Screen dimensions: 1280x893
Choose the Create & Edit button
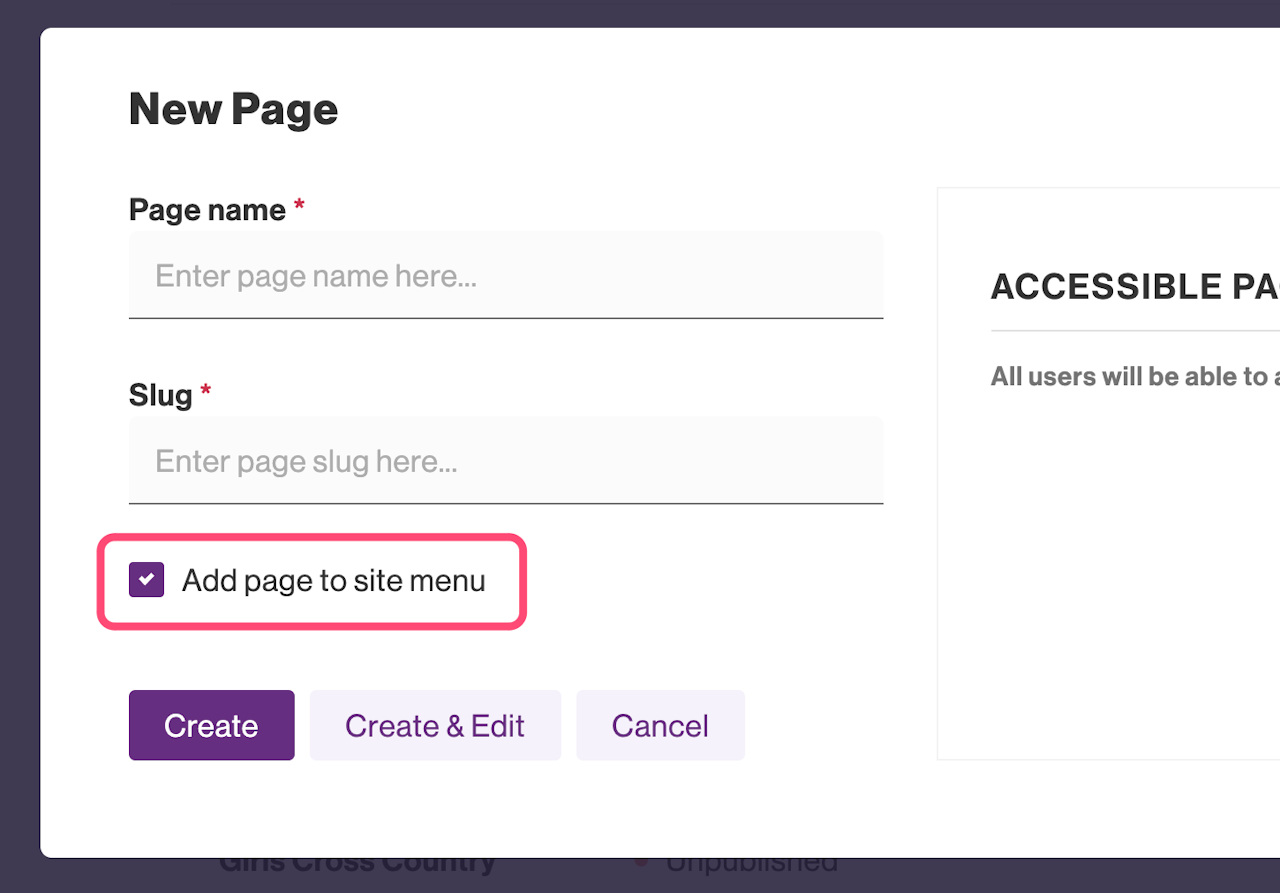435,725
